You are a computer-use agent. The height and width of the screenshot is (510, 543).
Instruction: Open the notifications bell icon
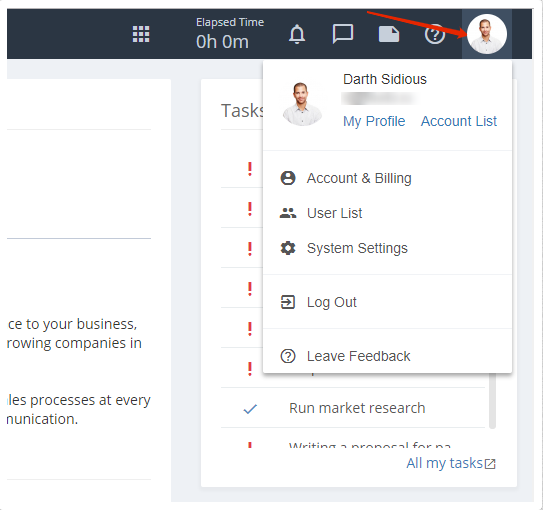(297, 34)
